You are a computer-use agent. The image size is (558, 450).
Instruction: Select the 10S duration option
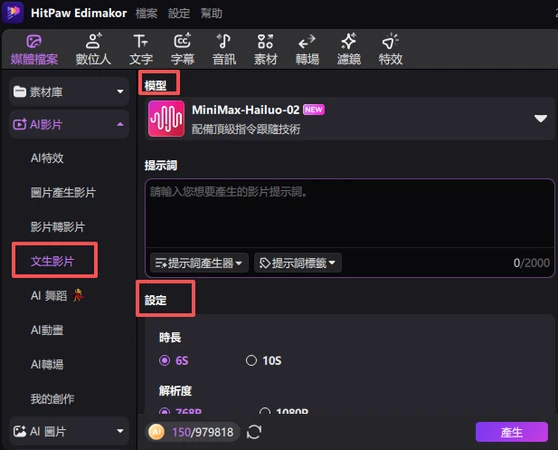point(264,361)
